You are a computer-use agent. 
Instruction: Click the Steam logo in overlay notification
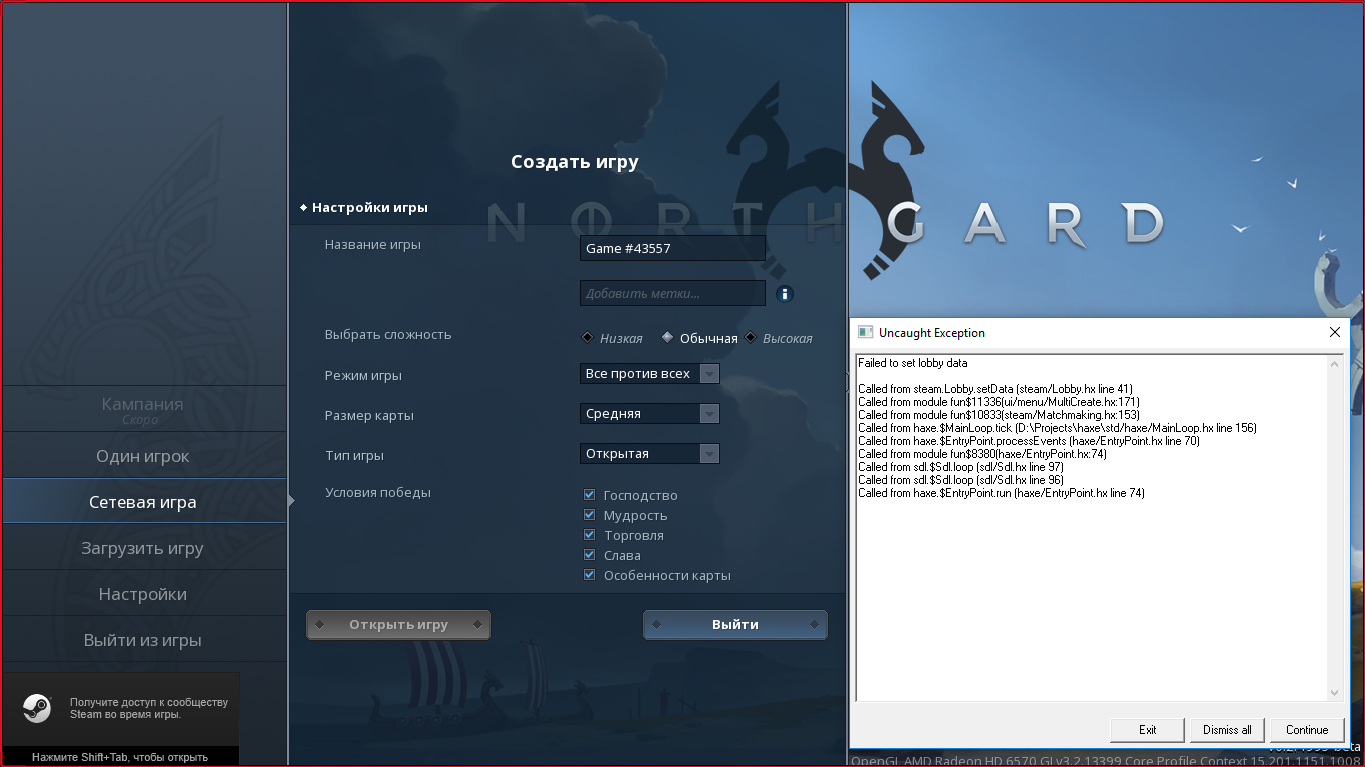click(x=37, y=708)
